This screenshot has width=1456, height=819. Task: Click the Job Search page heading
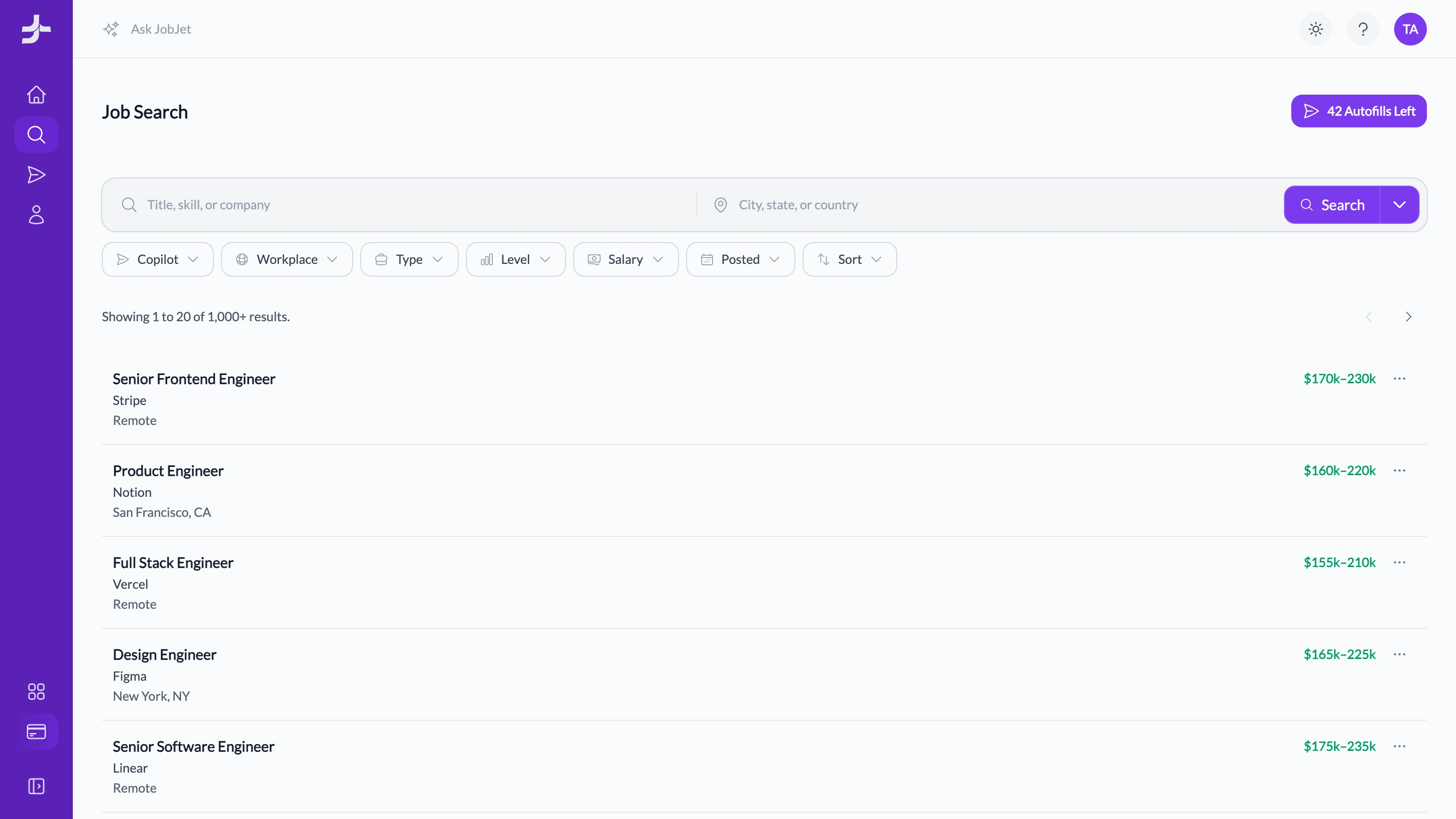(145, 112)
